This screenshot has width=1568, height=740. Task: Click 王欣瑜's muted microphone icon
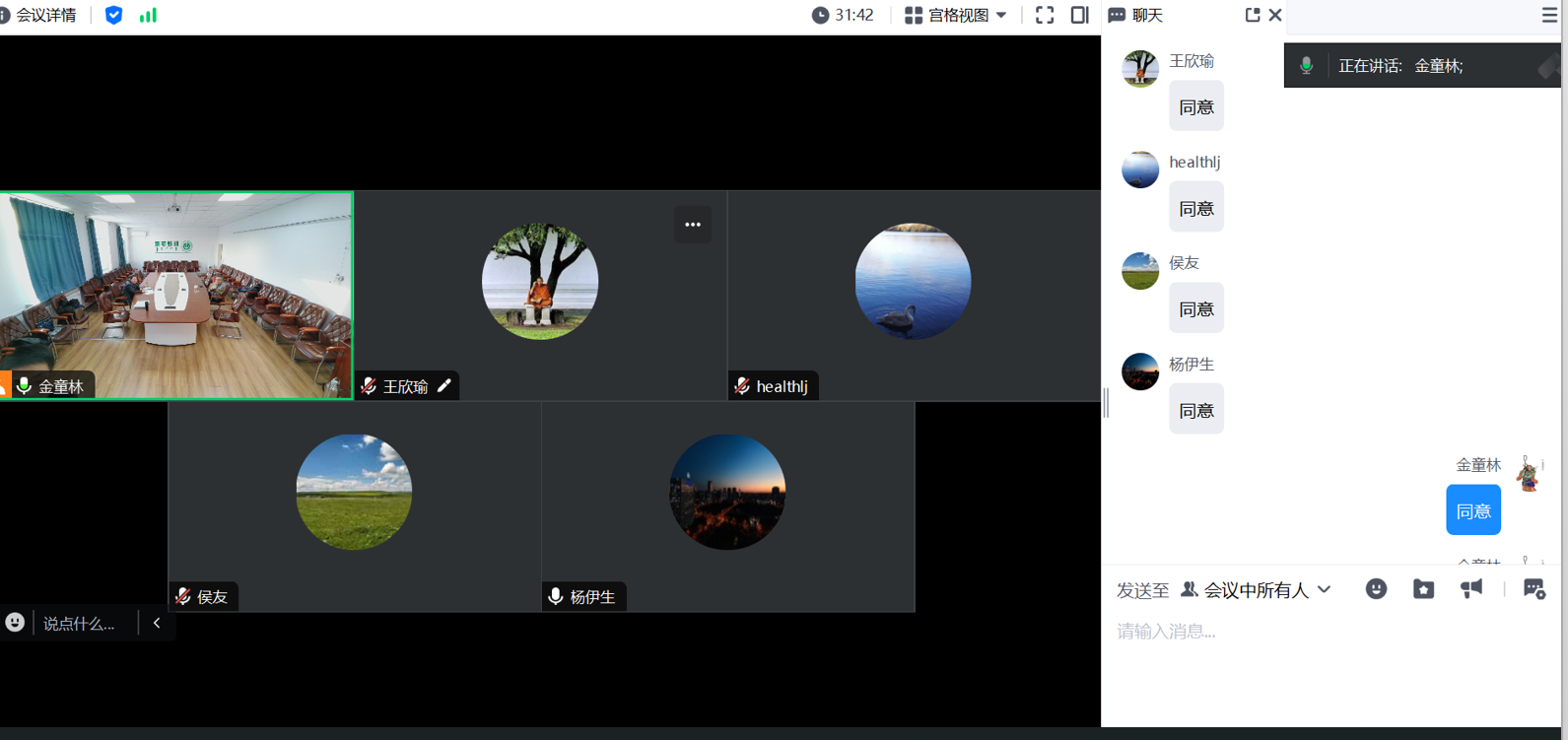pyautogui.click(x=369, y=386)
